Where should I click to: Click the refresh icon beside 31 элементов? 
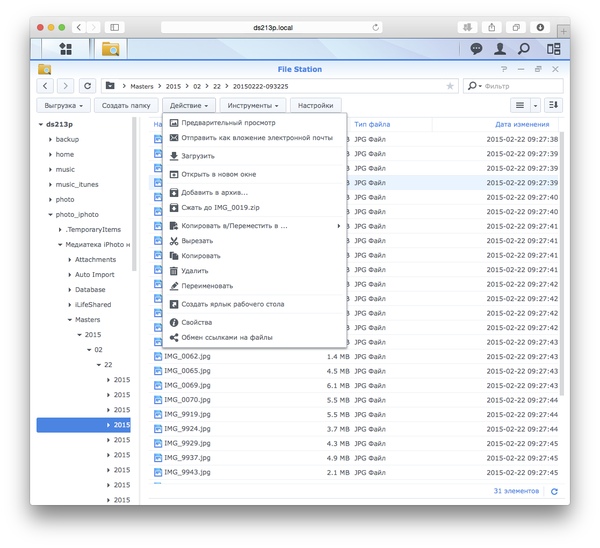[x=554, y=492]
